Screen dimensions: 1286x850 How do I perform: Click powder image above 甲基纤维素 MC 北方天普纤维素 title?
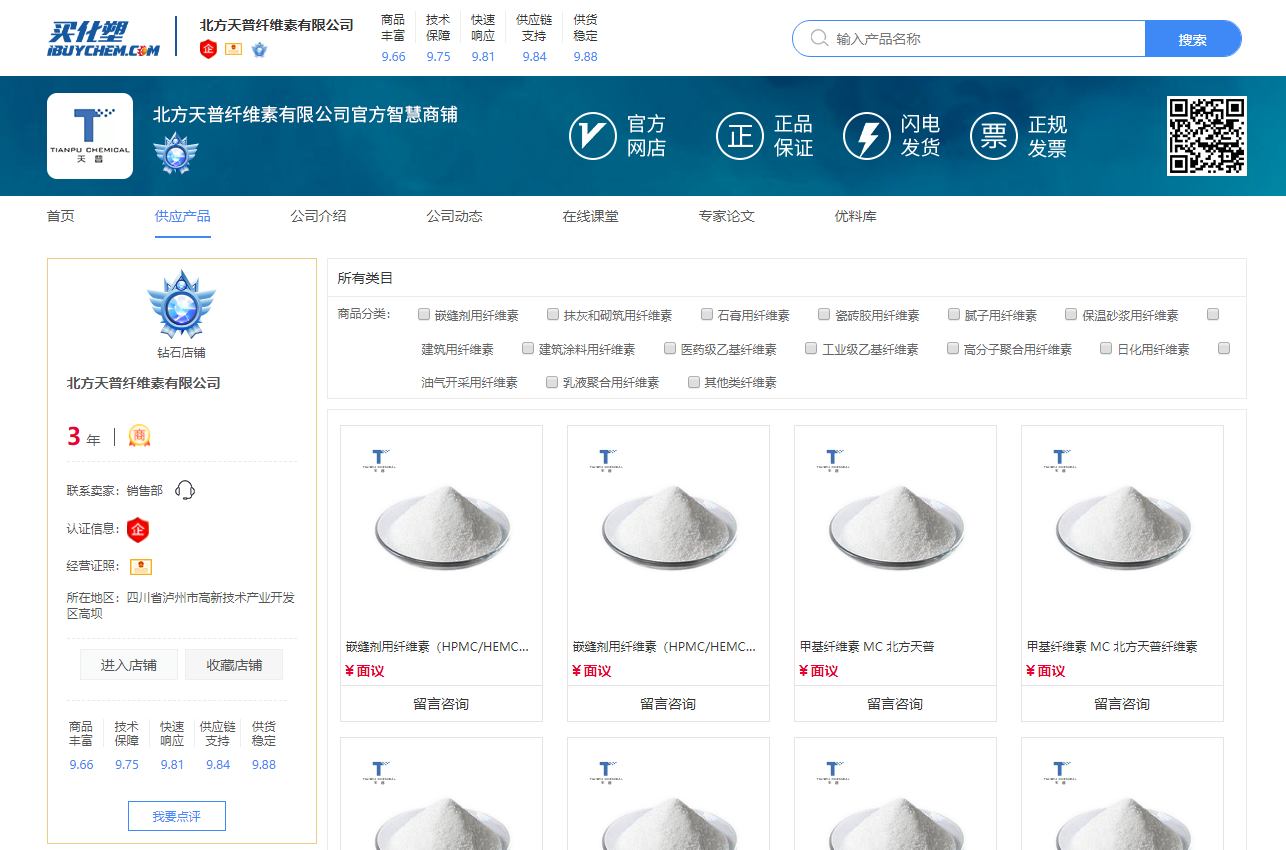(1122, 528)
